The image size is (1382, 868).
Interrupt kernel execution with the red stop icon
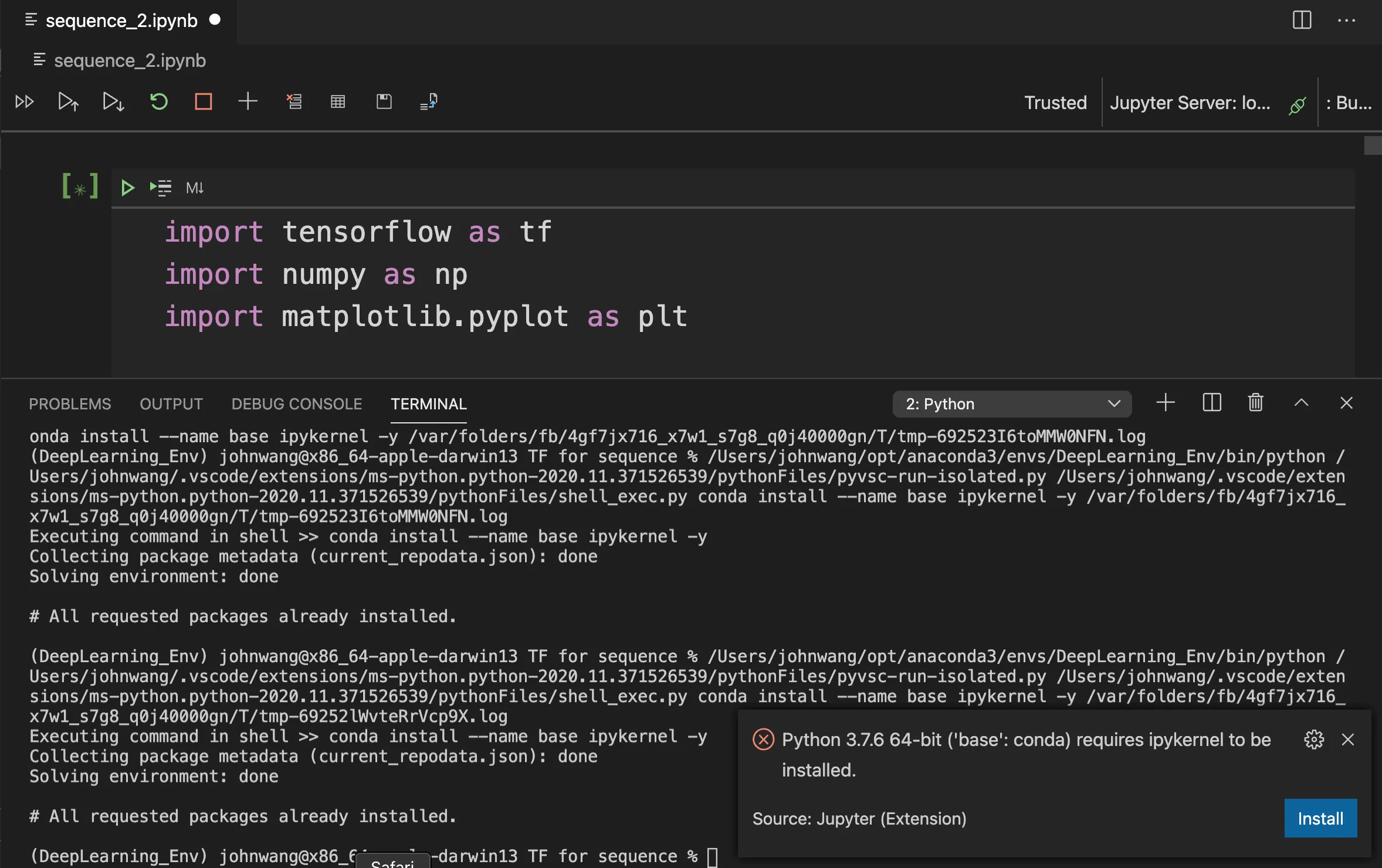(203, 101)
